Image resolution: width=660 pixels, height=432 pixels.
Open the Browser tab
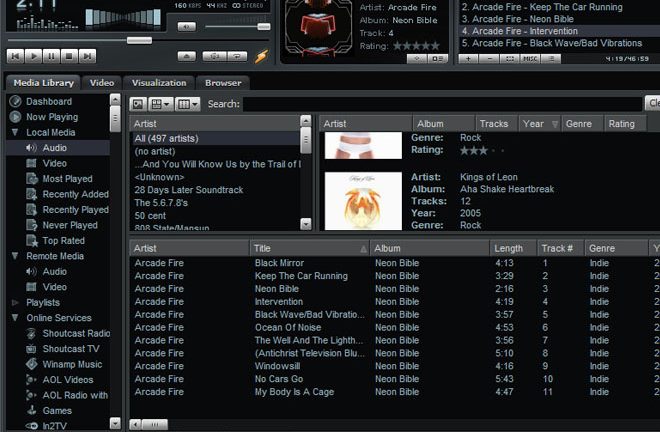coord(223,83)
